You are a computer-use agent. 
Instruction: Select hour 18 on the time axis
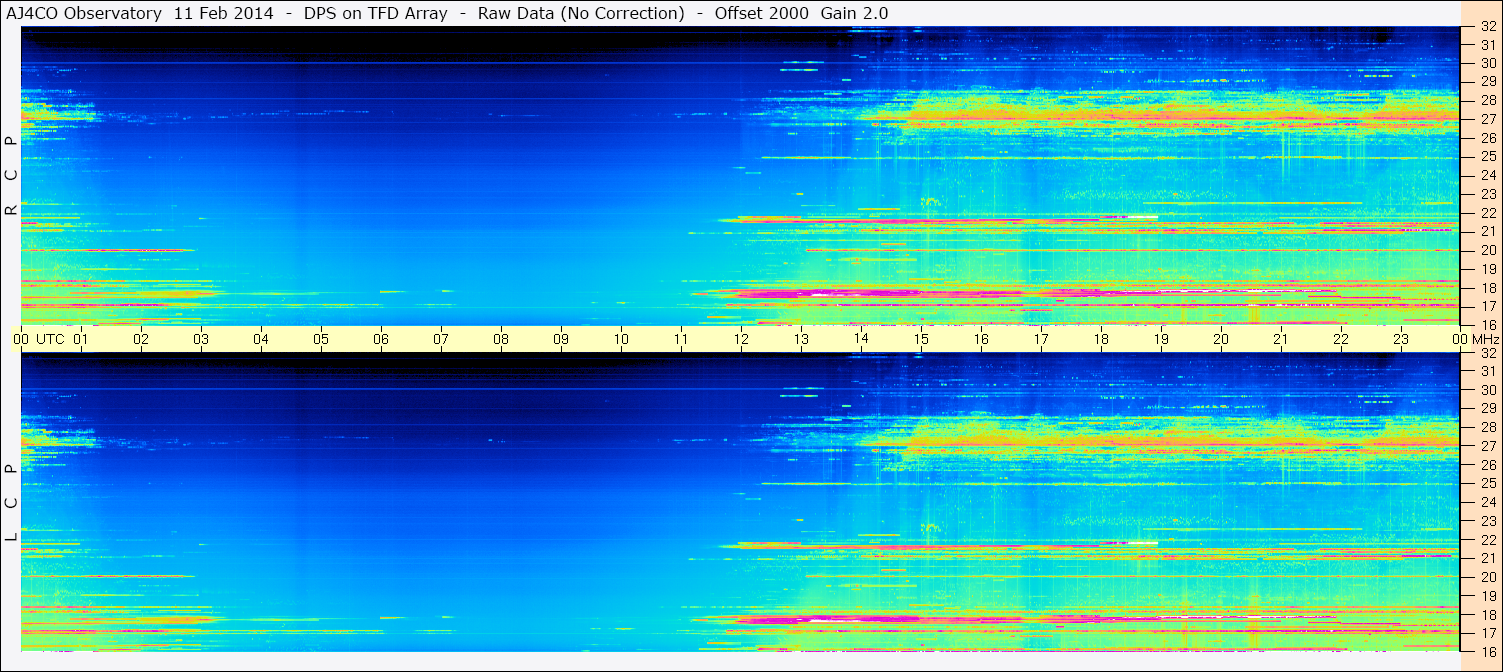tap(1101, 339)
